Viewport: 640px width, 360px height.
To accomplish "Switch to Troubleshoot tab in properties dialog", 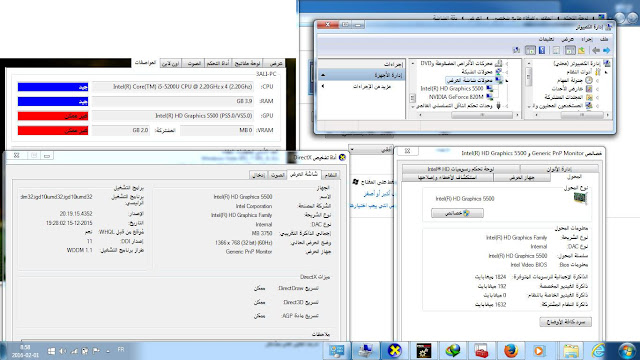I will (x=447, y=178).
